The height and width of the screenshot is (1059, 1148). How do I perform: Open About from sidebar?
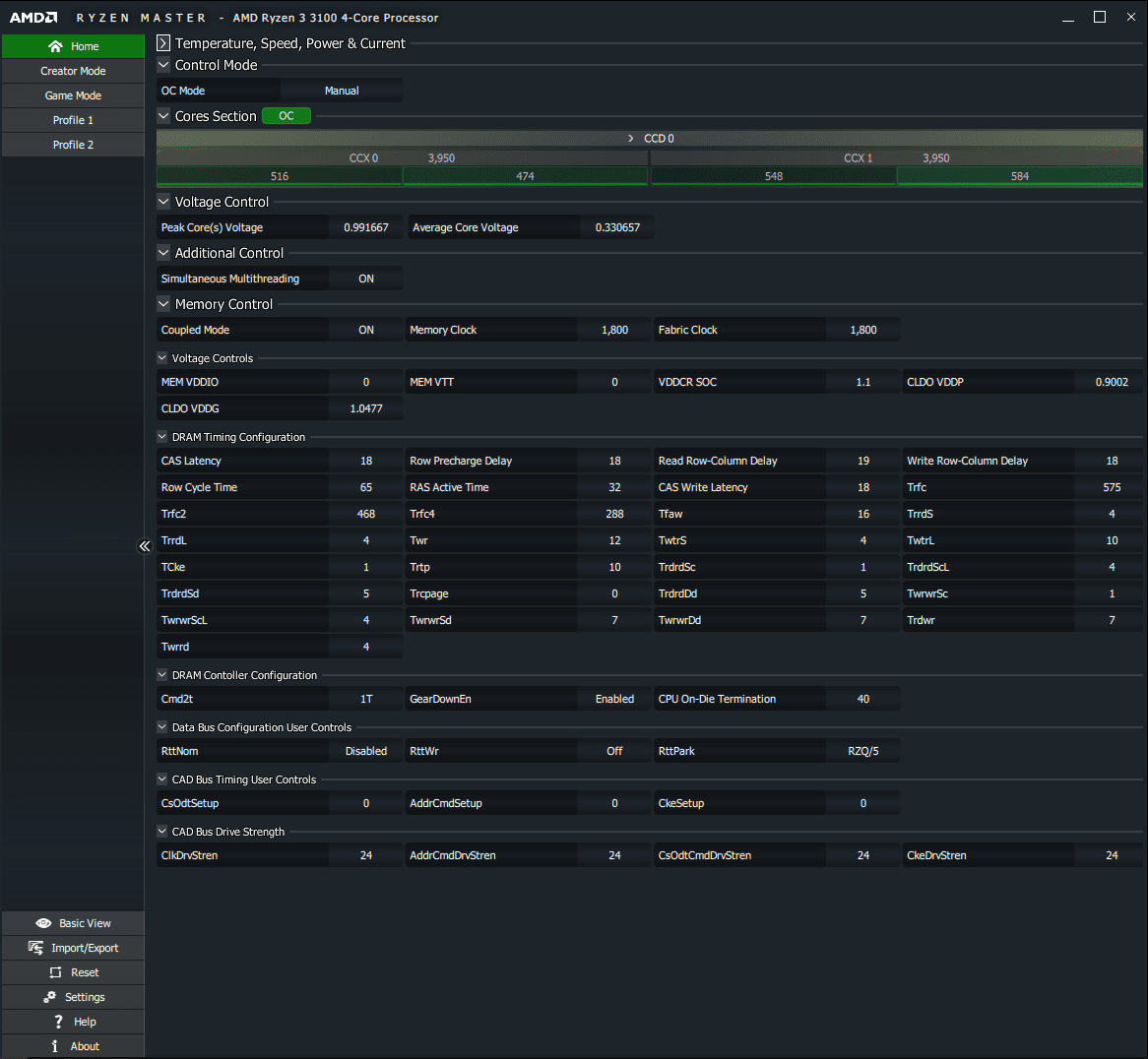pyautogui.click(x=73, y=1046)
